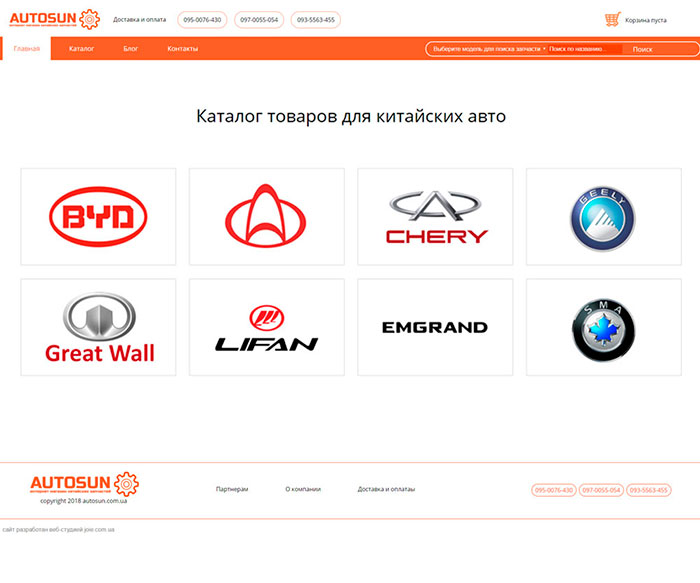Screen dimensions: 700x583
Task: Click the Поиск search button
Action: click(642, 49)
